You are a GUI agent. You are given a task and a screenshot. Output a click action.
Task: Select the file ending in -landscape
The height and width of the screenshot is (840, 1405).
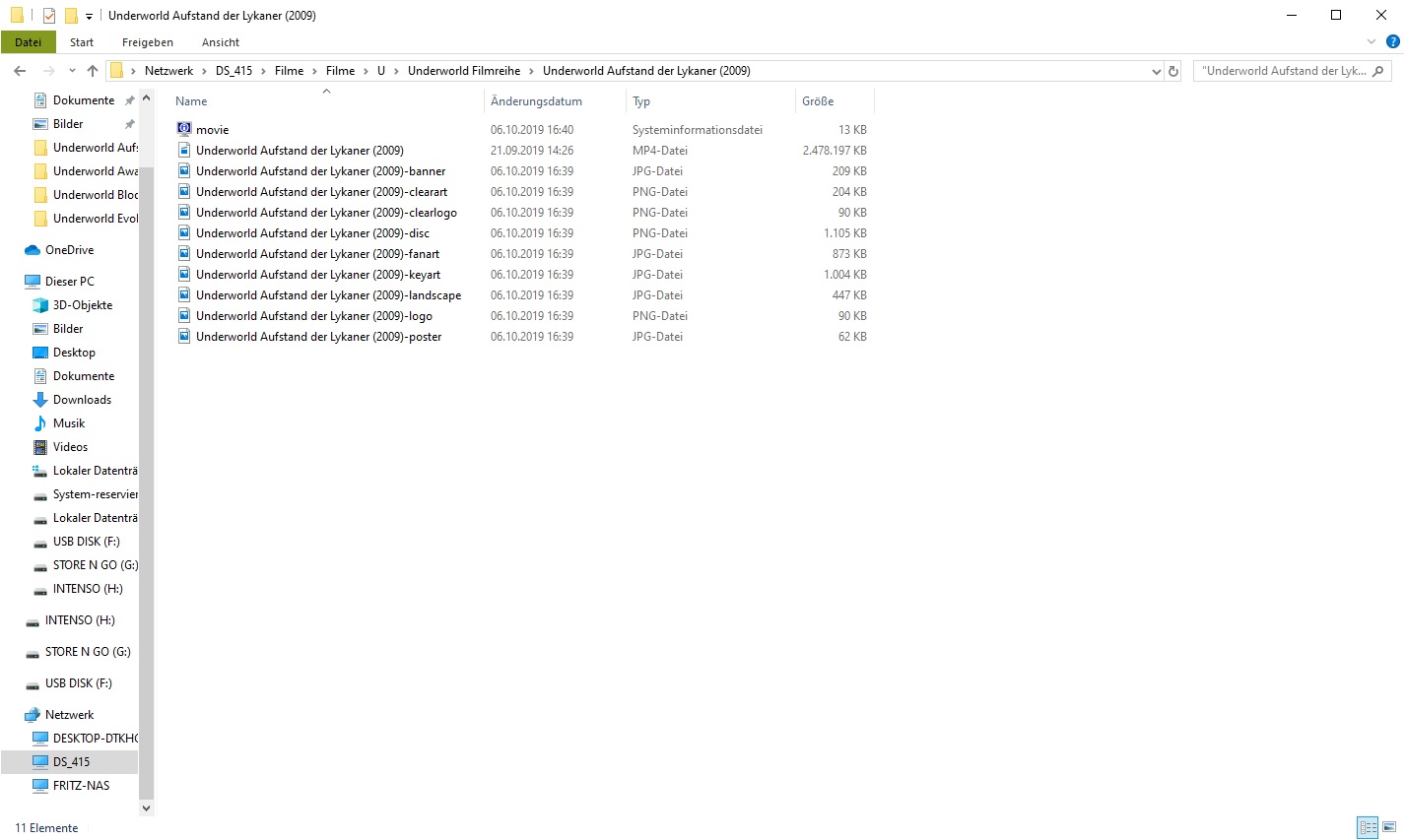[328, 295]
